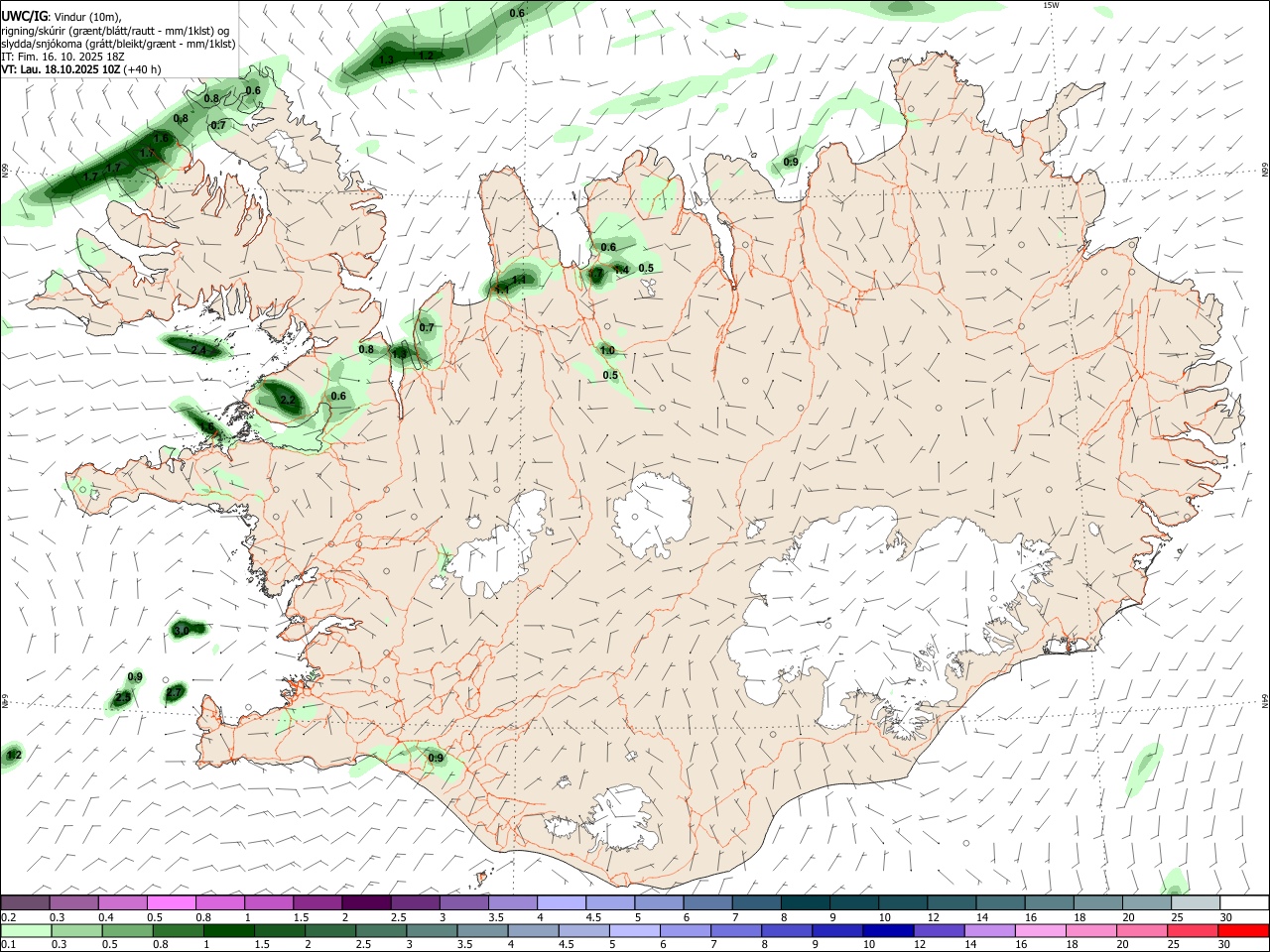The width and height of the screenshot is (1270, 952).
Task: Click the 1.0 precipitation value on the map
Action: (607, 351)
